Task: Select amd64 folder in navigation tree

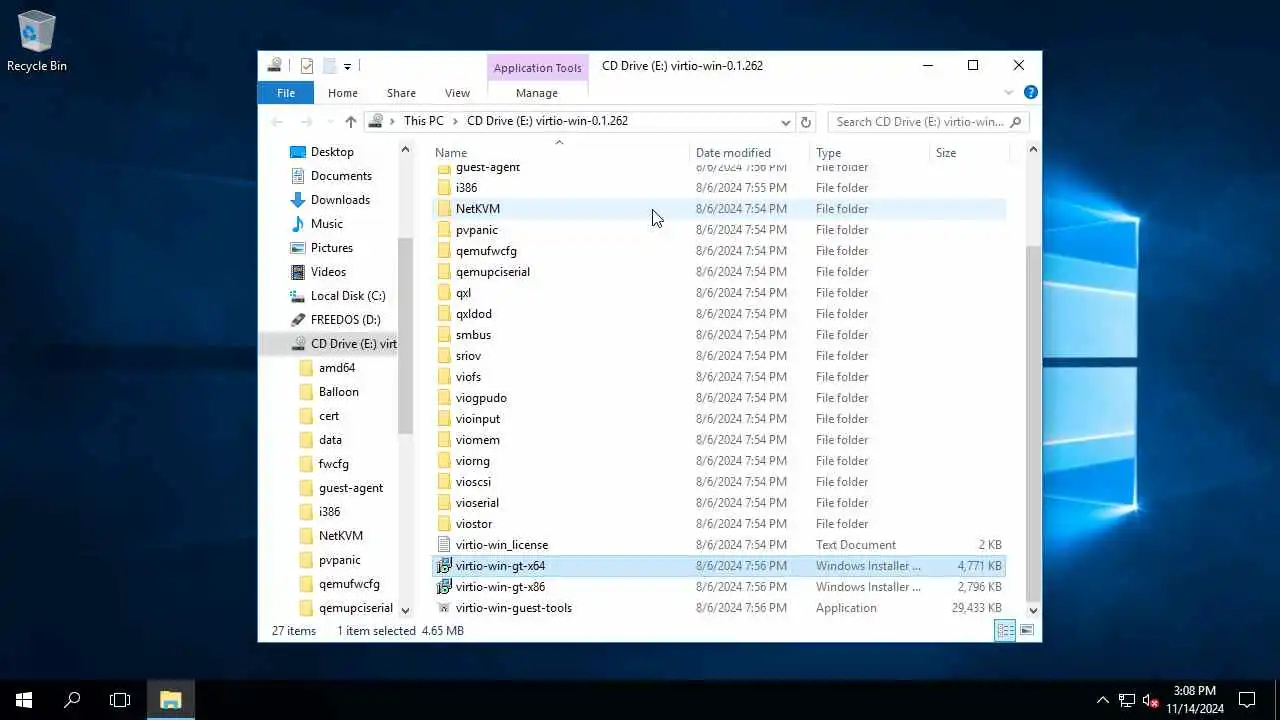Action: pyautogui.click(x=337, y=368)
